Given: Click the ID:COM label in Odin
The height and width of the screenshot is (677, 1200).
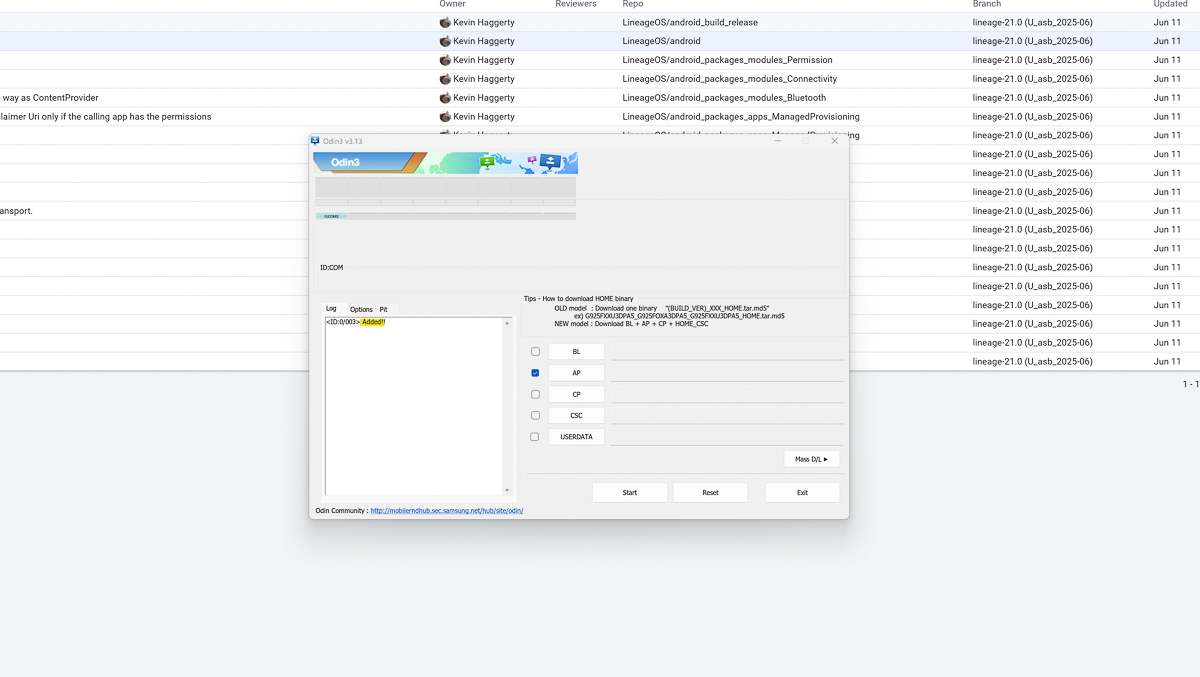Looking at the screenshot, I should [x=332, y=268].
